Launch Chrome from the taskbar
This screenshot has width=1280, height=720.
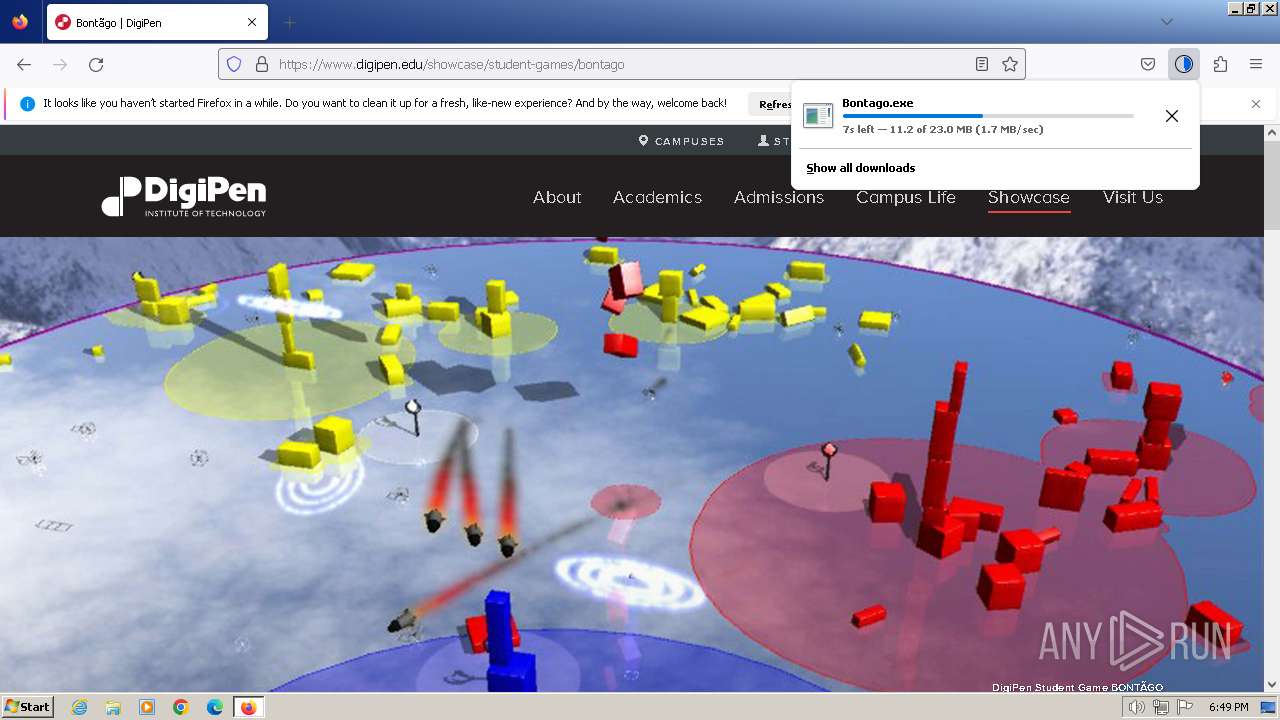pos(181,707)
